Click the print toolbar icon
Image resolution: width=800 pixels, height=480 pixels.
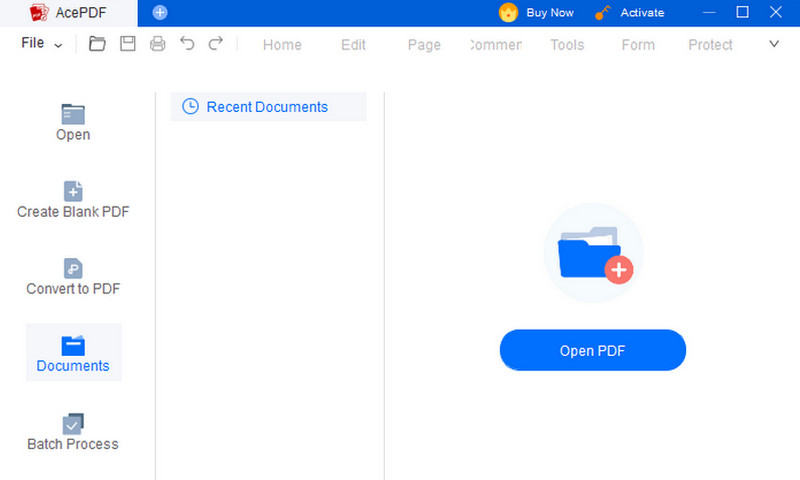[158, 44]
